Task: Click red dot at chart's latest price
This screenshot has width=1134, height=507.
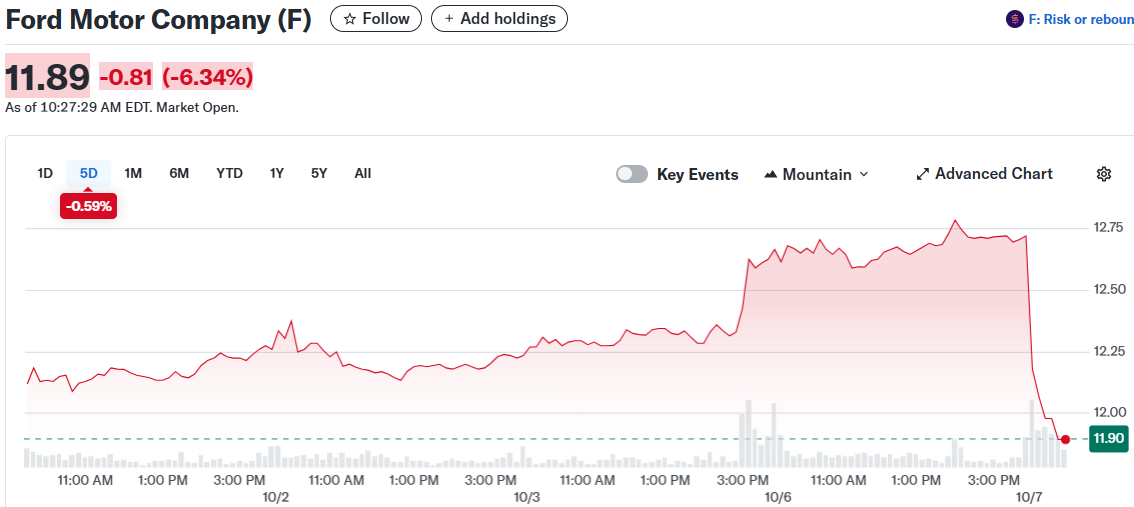Action: 1065,439
